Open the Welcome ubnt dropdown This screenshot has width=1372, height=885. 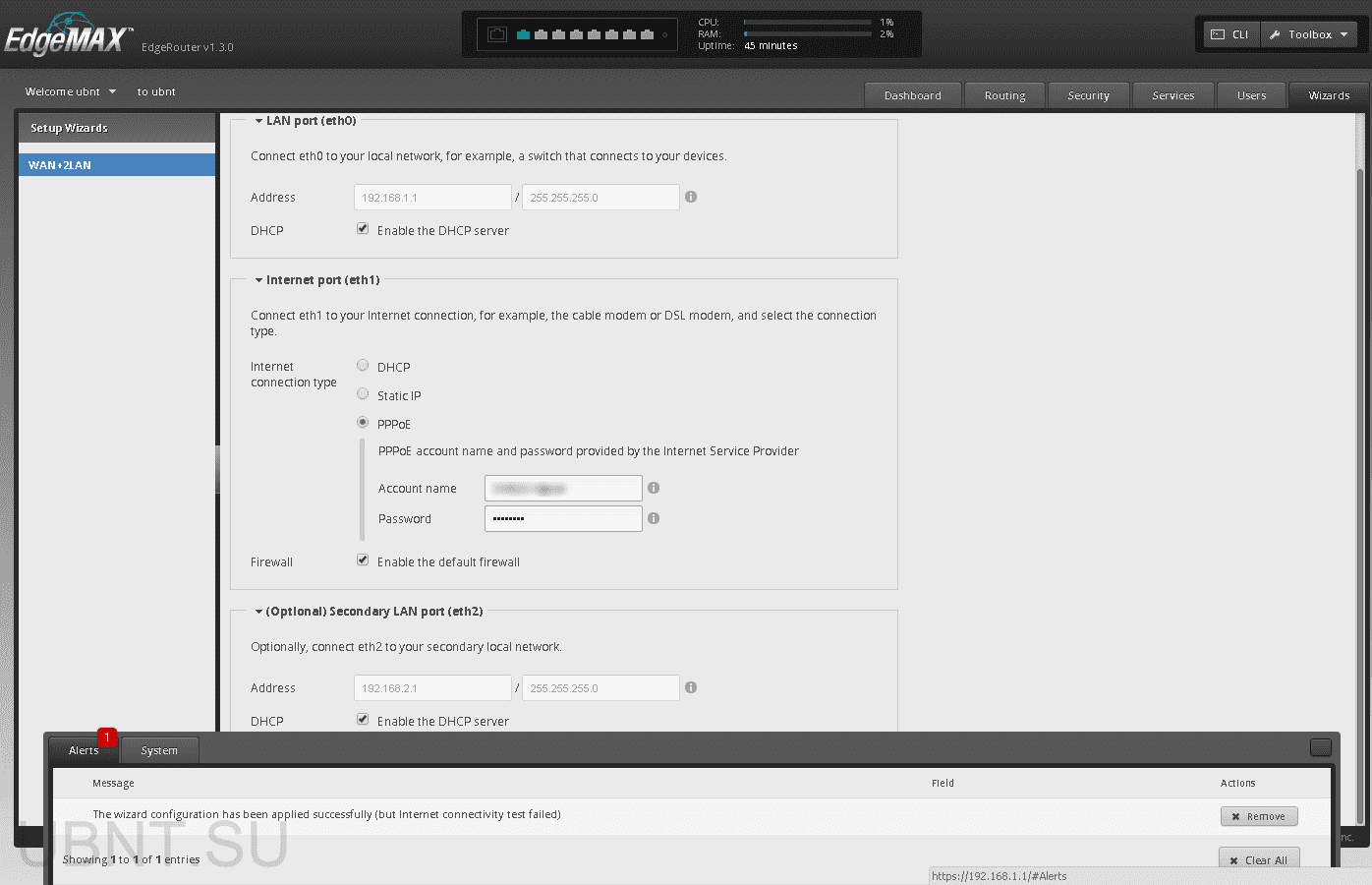tap(69, 91)
